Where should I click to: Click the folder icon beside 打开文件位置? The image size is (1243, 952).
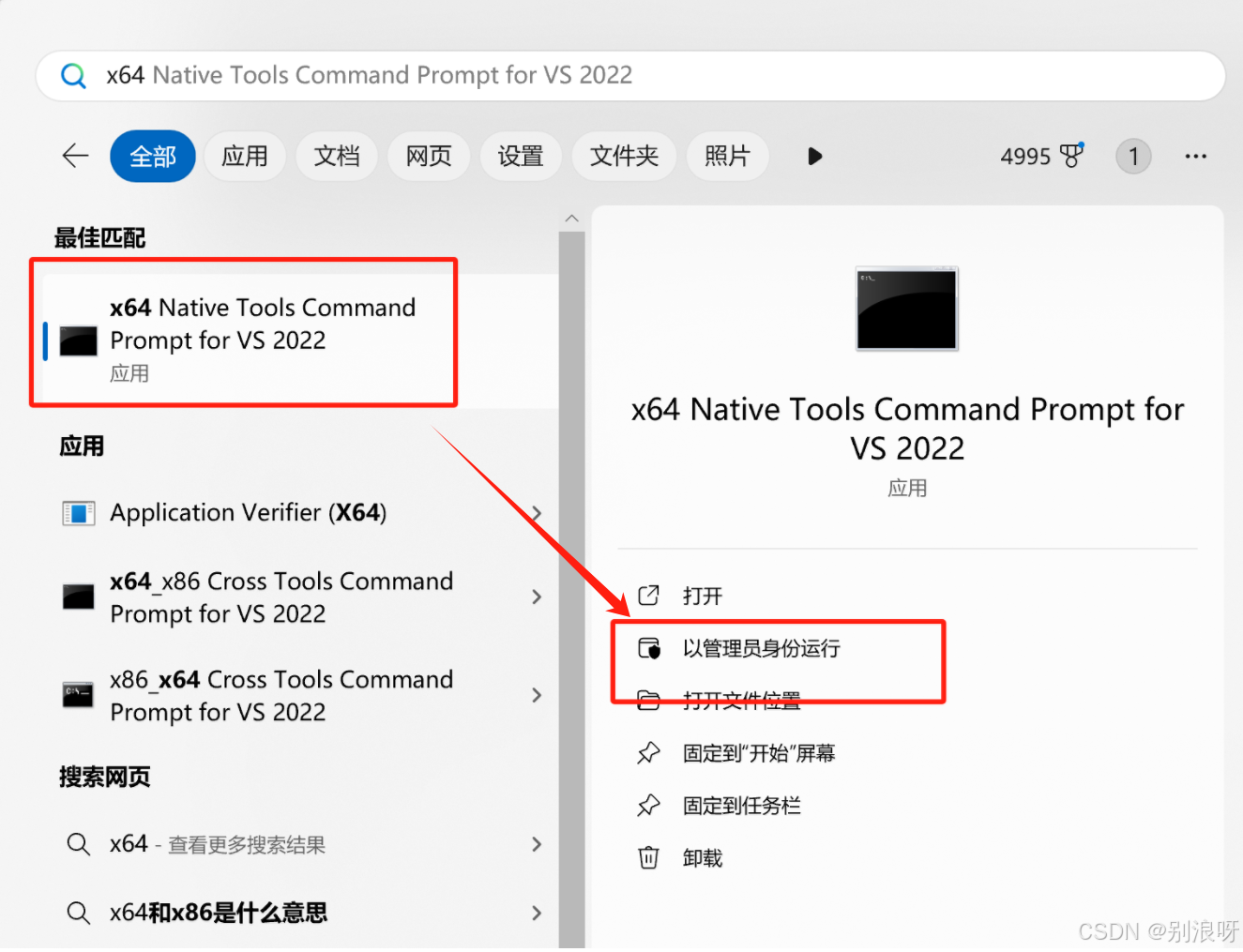(x=648, y=701)
